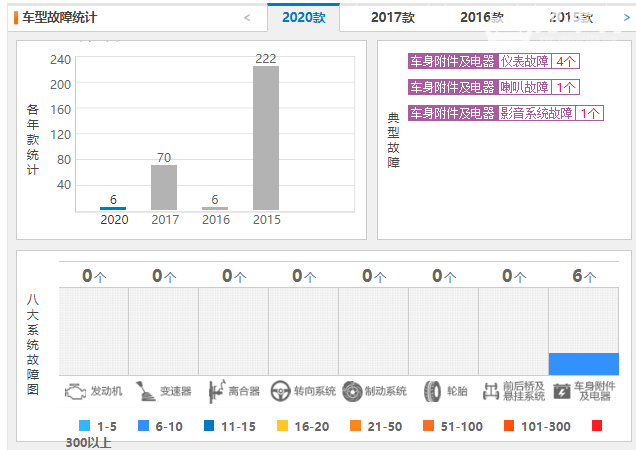
Task: Click the 4个 count beside 仪表故障
Action: [x=565, y=61]
